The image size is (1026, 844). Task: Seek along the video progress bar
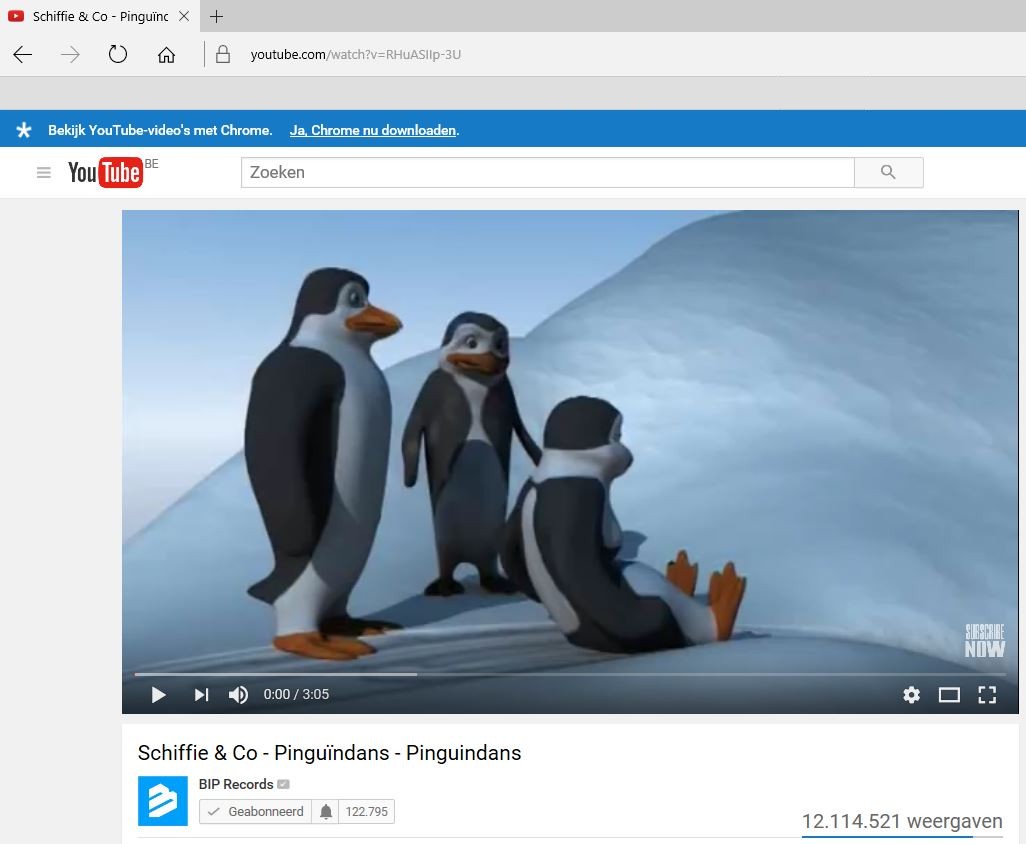[x=570, y=674]
